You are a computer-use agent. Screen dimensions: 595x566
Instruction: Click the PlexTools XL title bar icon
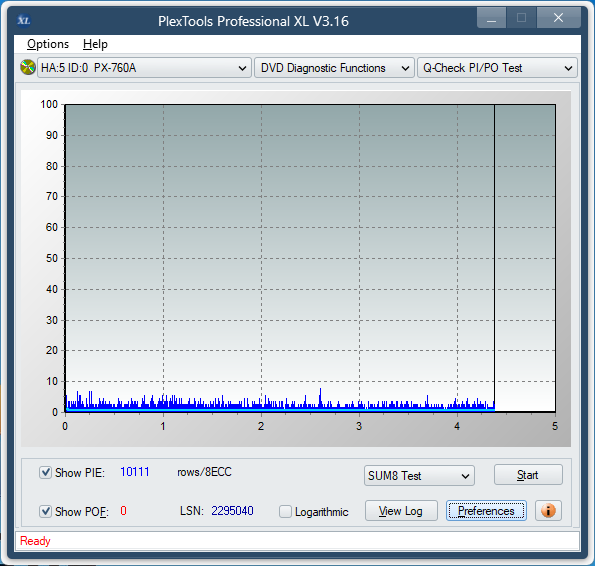click(x=24, y=20)
